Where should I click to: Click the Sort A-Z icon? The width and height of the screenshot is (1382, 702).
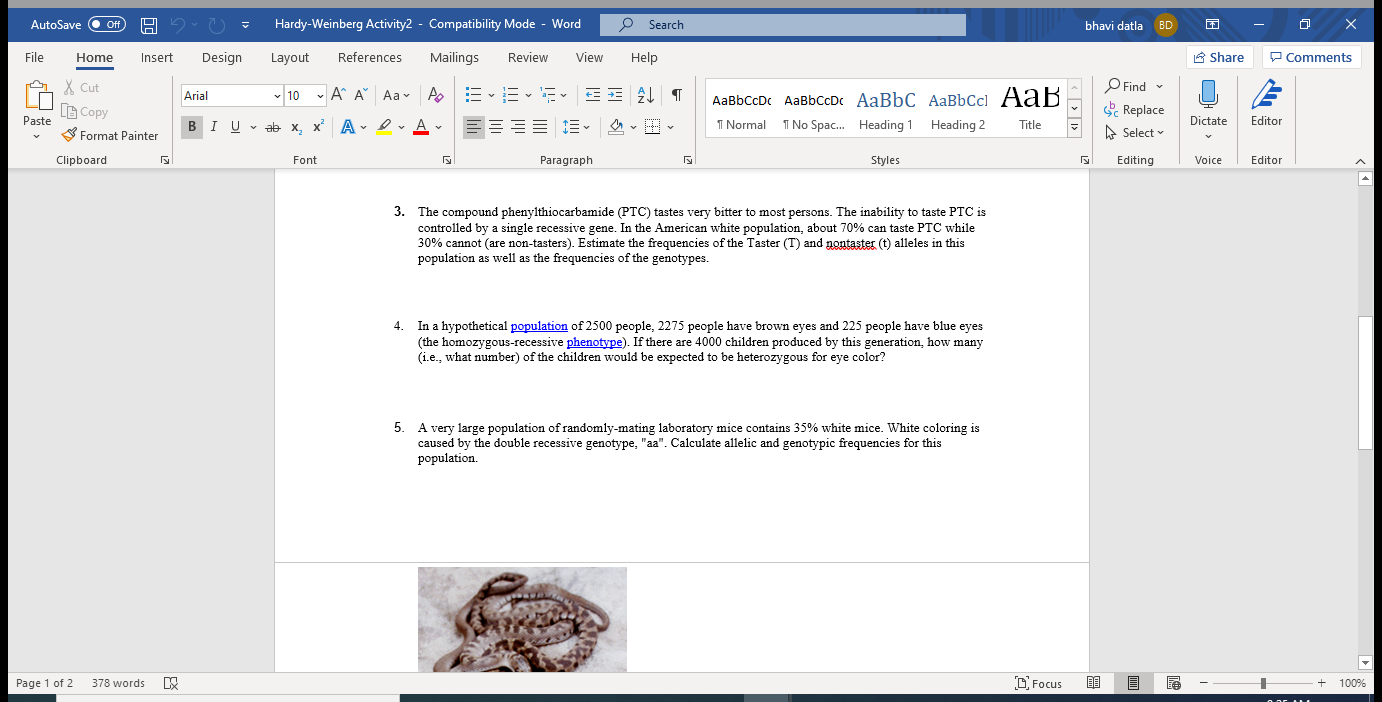pyautogui.click(x=646, y=96)
